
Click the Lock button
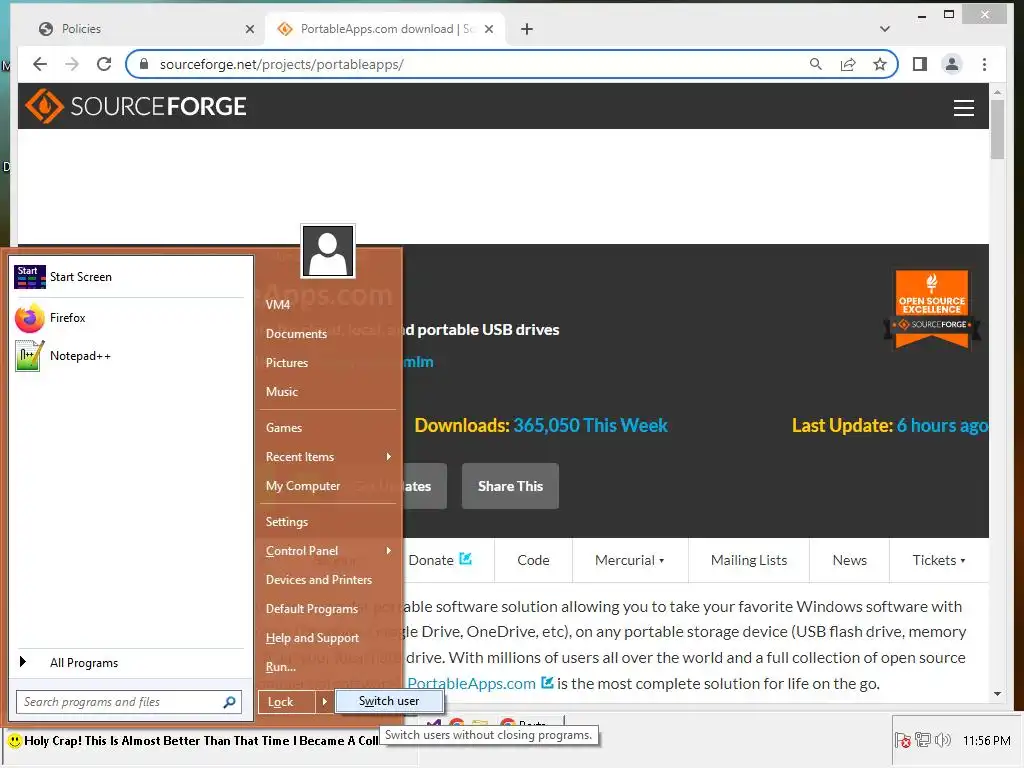[x=287, y=702]
